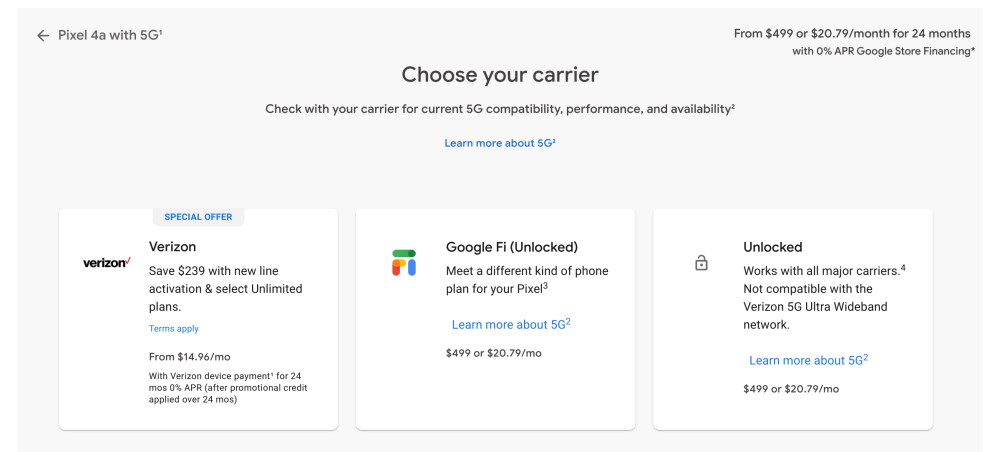Open Learn more about 5G in Google Fi card
The image size is (1000, 452).
tap(510, 324)
